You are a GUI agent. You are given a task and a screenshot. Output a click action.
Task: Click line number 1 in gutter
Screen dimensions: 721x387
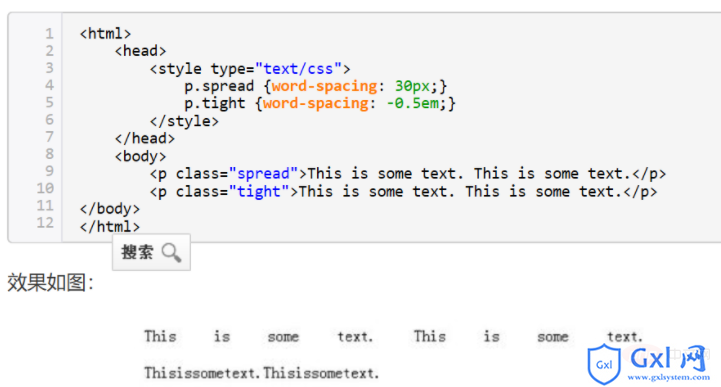click(x=49, y=34)
